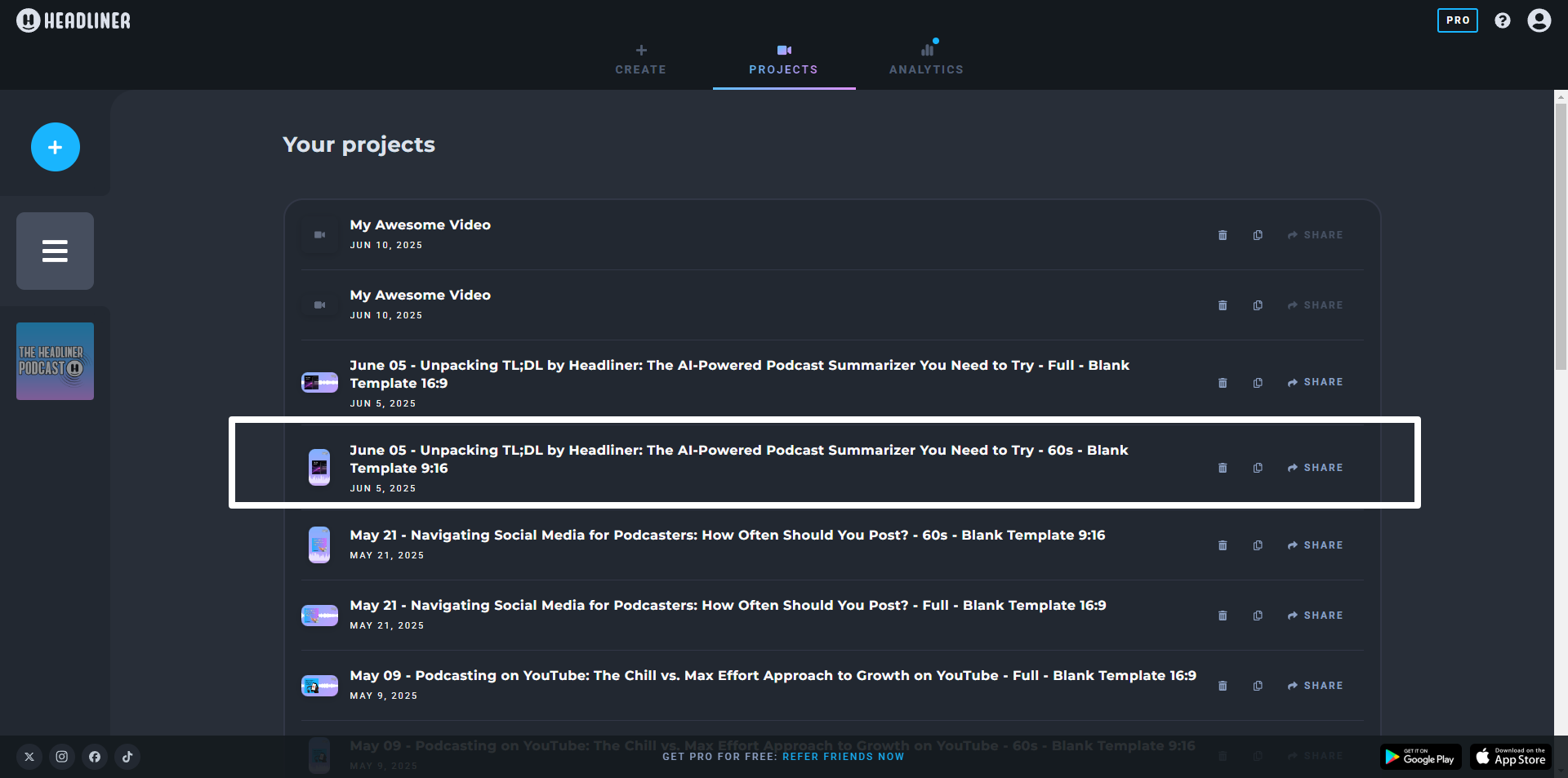1568x778 pixels.
Task: Open the user account profile icon
Action: 1539,20
